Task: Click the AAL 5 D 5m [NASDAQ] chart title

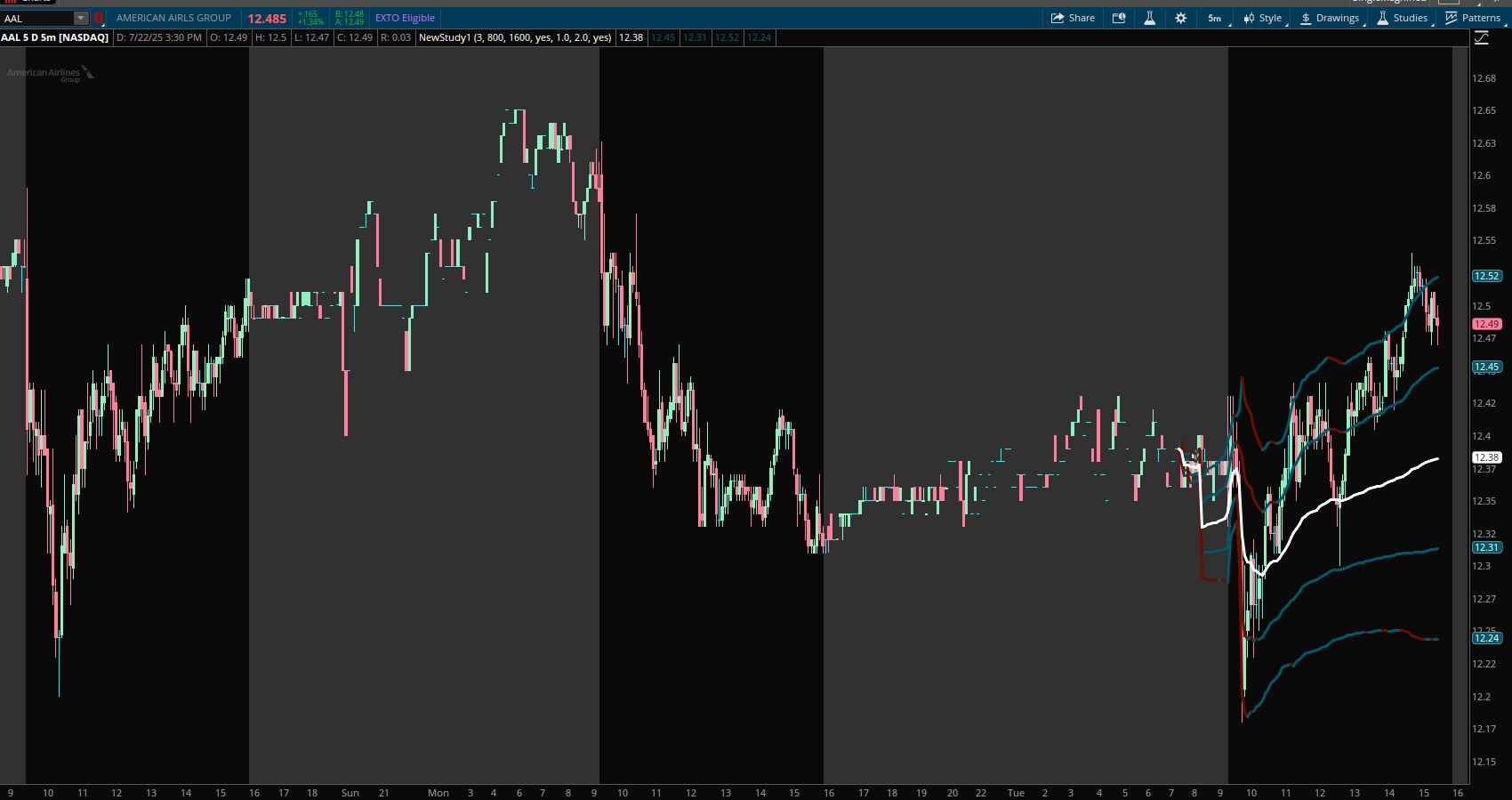Action: coord(55,37)
